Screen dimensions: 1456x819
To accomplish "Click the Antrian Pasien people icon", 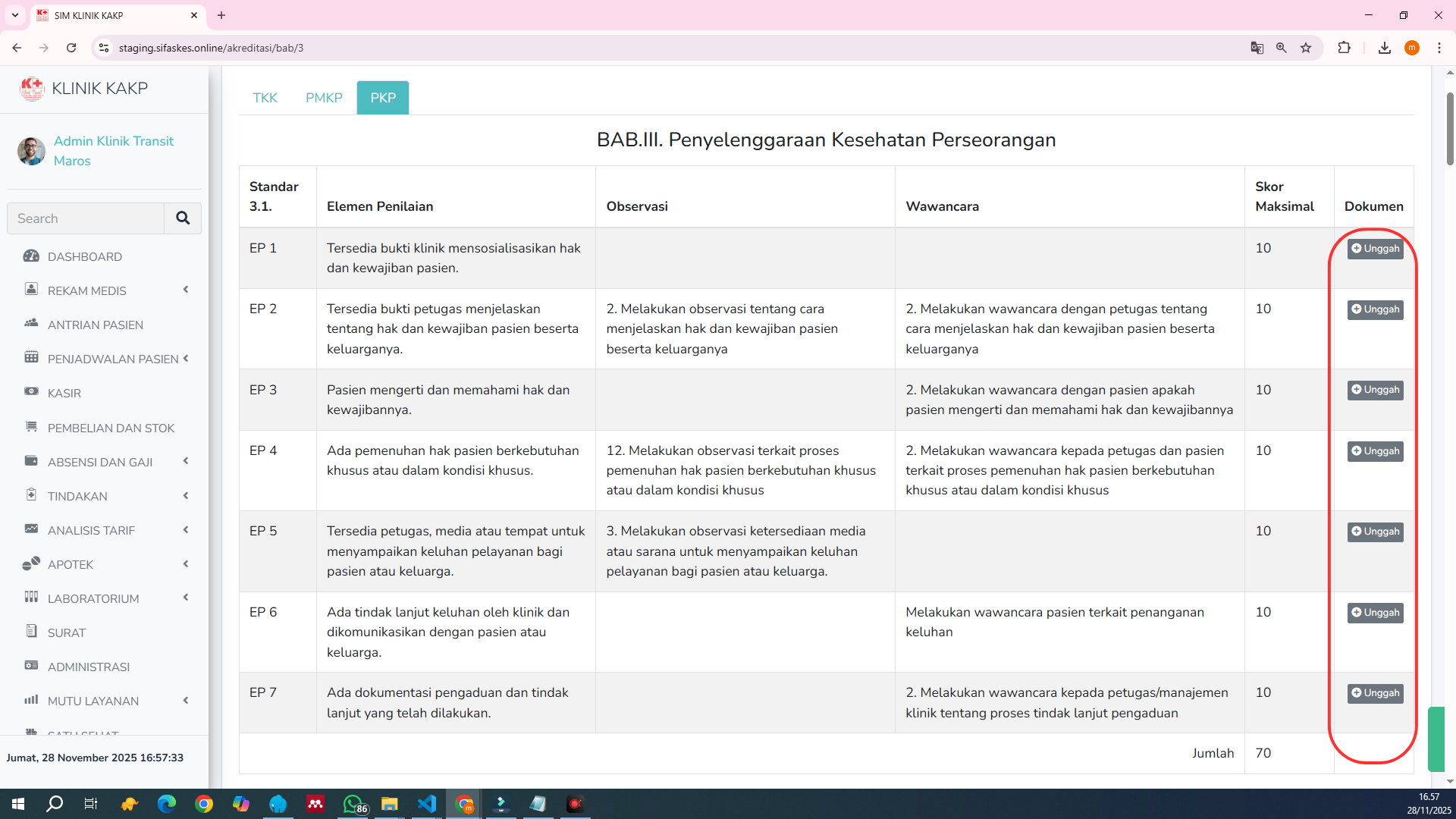I will [x=31, y=324].
